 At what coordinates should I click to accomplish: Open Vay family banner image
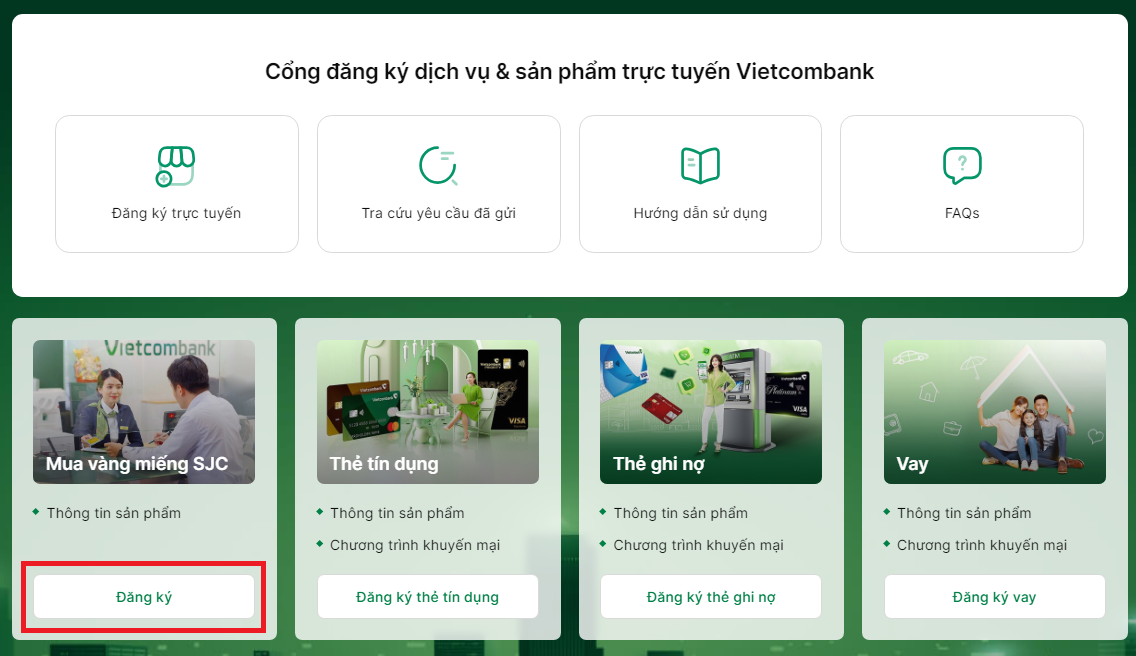point(995,412)
